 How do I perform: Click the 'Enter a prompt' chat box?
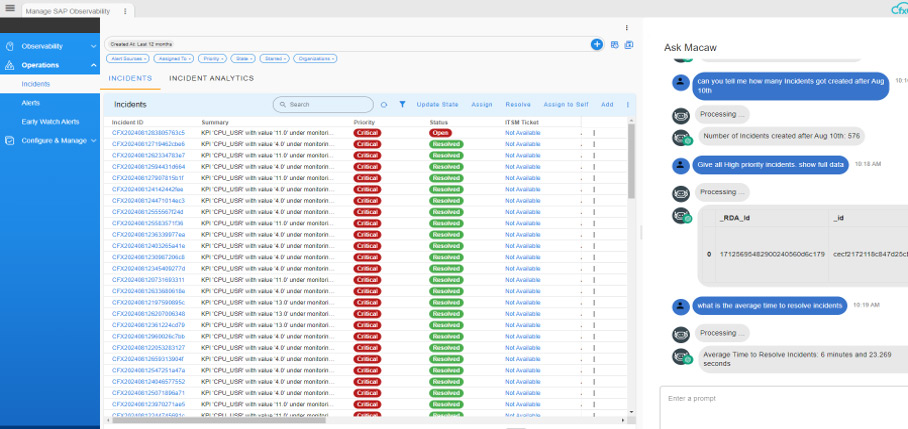point(783,408)
